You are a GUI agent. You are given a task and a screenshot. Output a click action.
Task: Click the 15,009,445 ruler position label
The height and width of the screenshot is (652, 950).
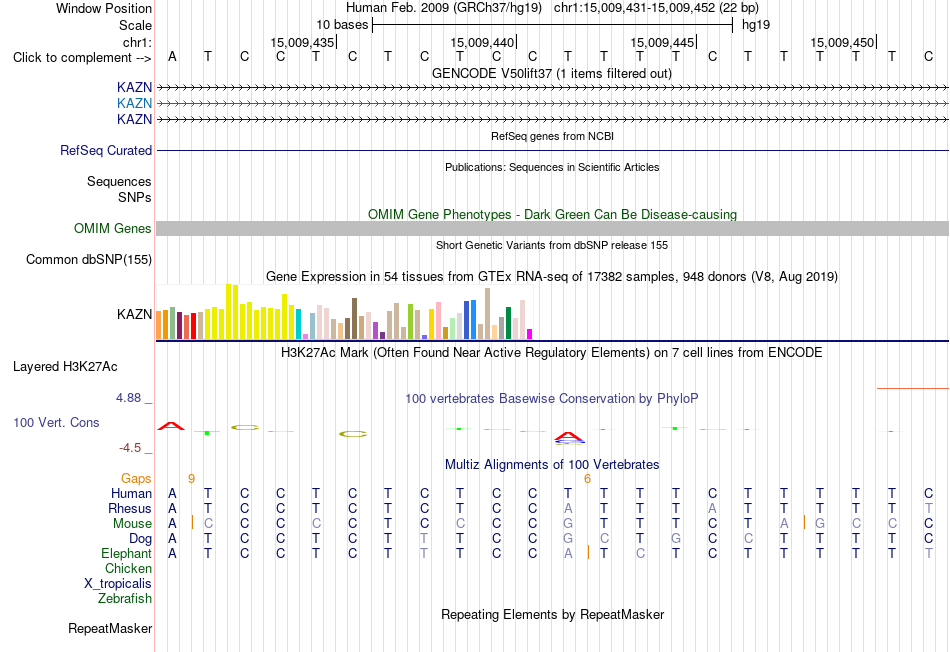(662, 42)
